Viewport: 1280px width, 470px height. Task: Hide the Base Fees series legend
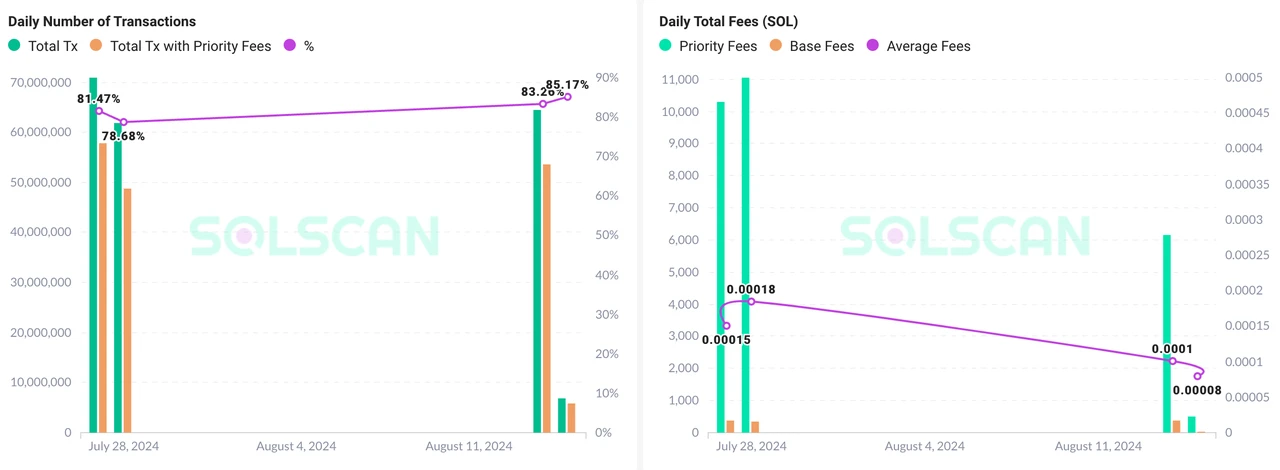(822, 46)
